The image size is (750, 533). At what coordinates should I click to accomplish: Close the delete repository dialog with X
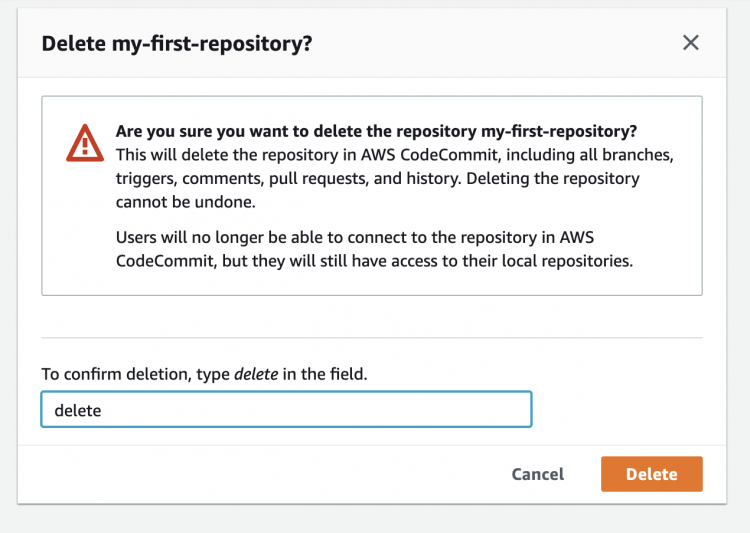[x=690, y=43]
